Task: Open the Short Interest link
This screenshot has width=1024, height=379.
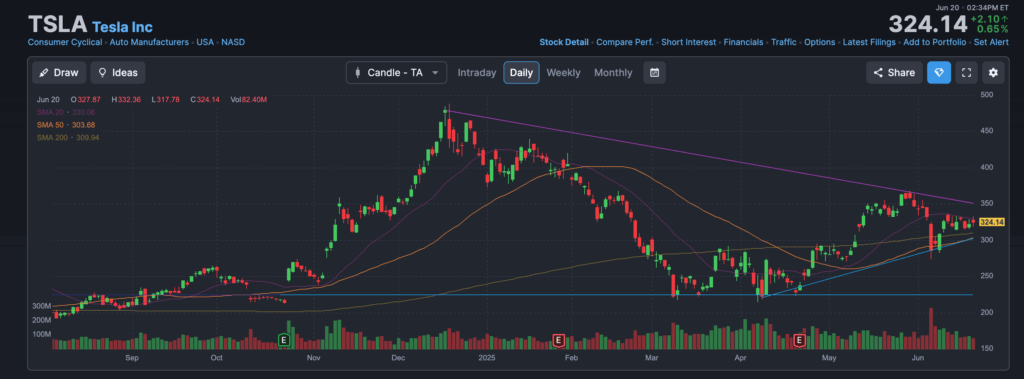Action: (x=688, y=42)
